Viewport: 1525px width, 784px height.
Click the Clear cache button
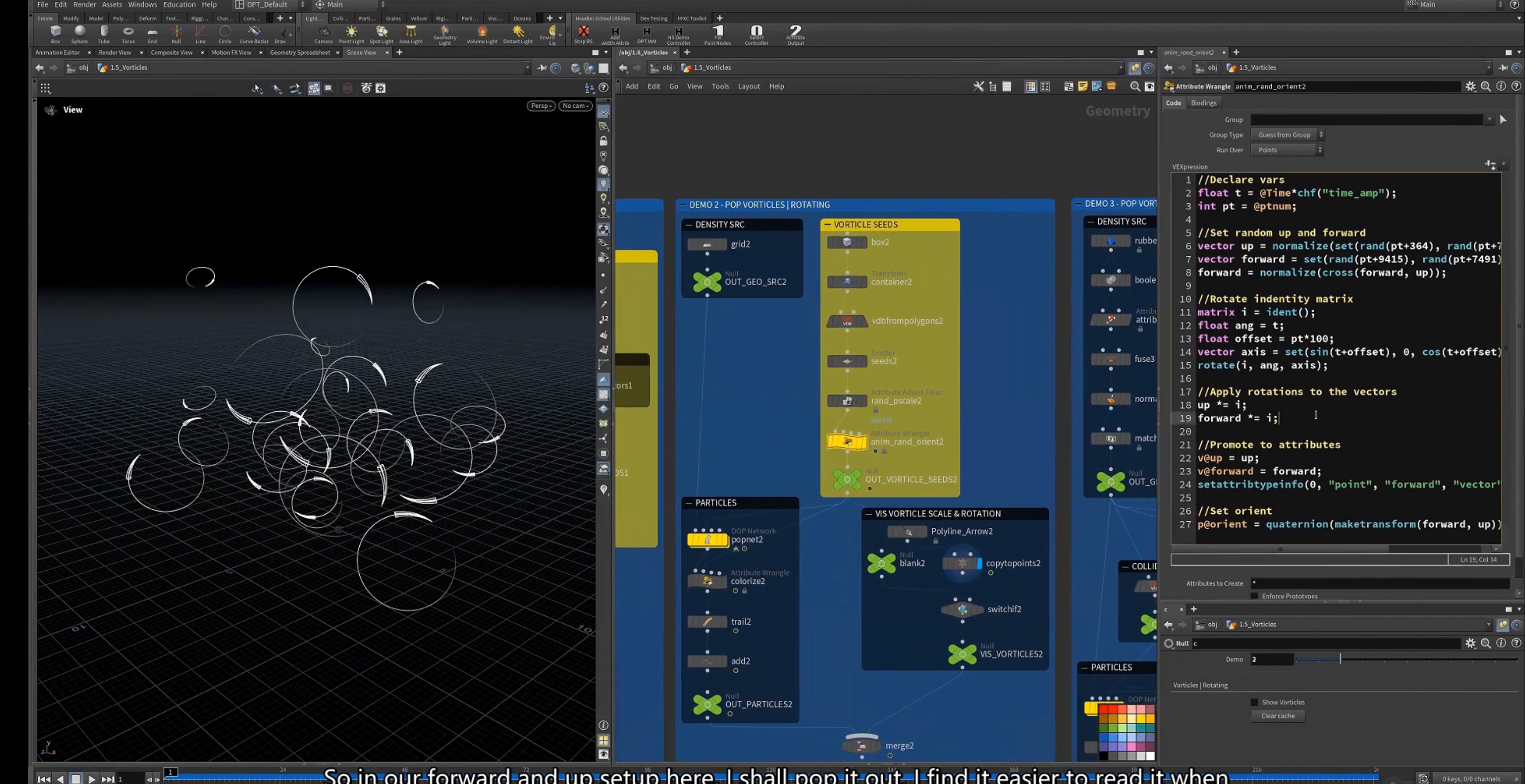point(1277,715)
